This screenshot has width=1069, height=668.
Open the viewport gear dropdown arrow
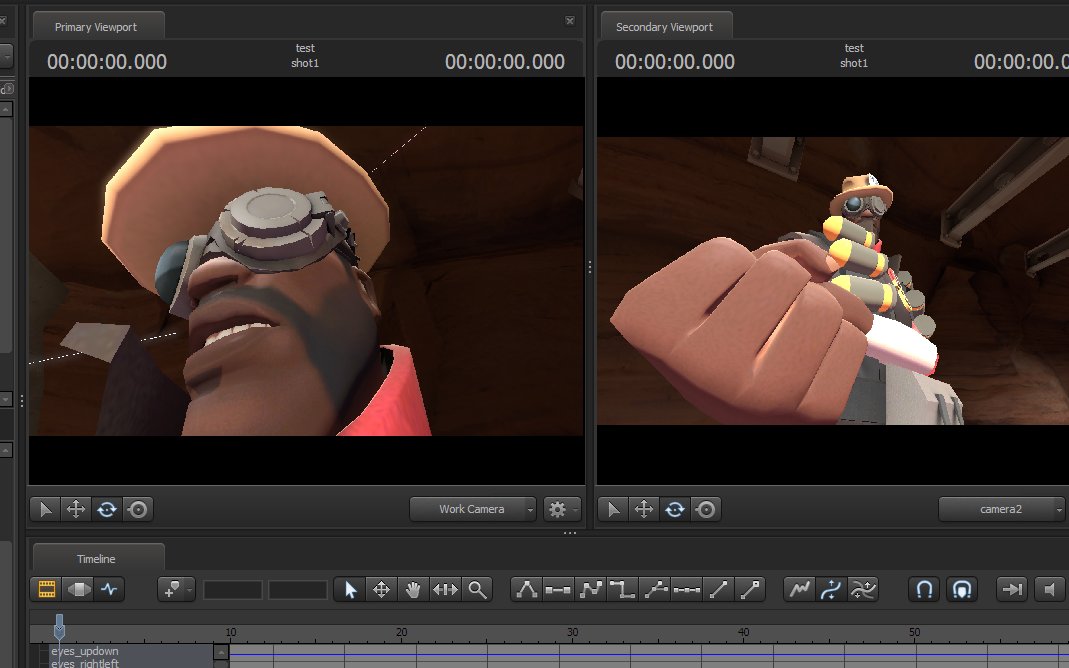point(575,509)
